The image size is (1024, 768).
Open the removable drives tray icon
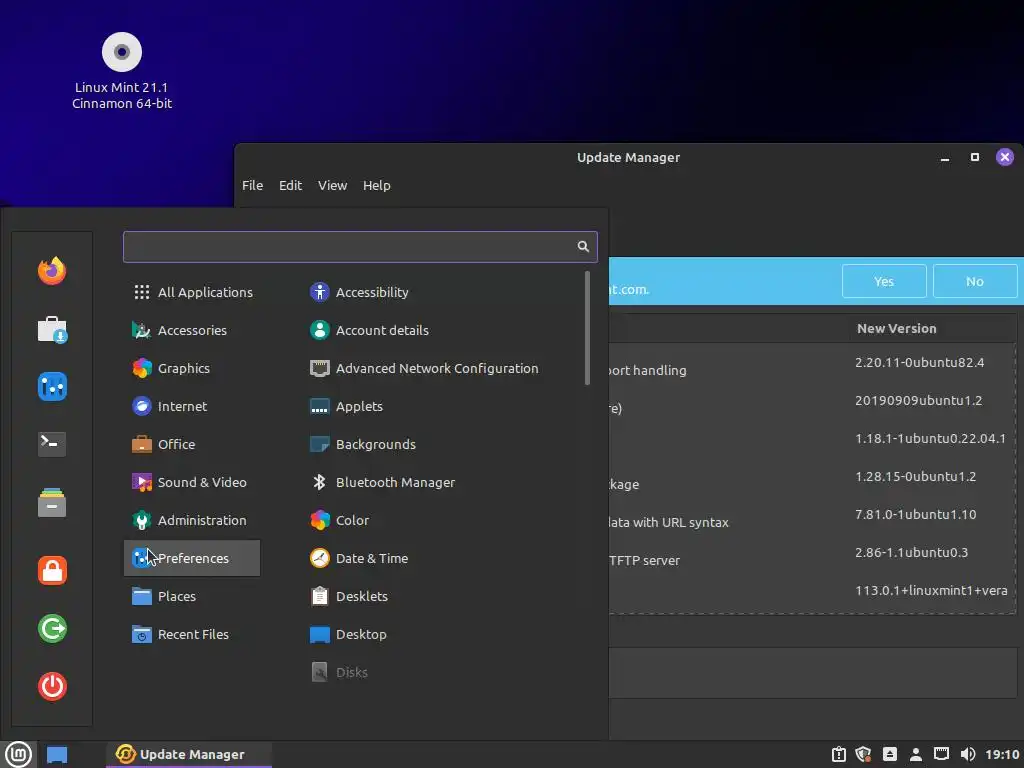(x=889, y=754)
